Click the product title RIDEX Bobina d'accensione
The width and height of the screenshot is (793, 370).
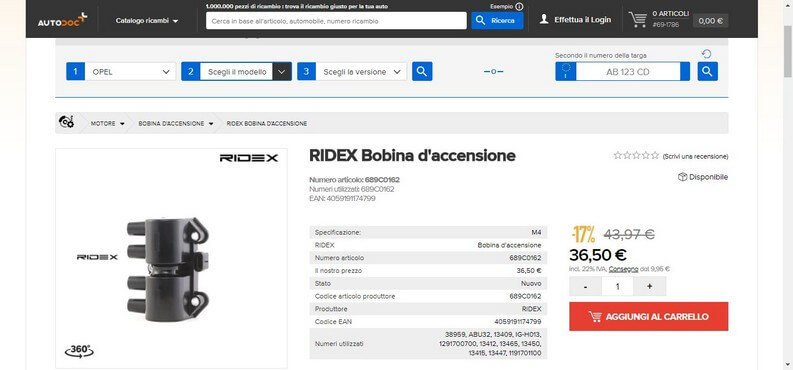click(412, 156)
